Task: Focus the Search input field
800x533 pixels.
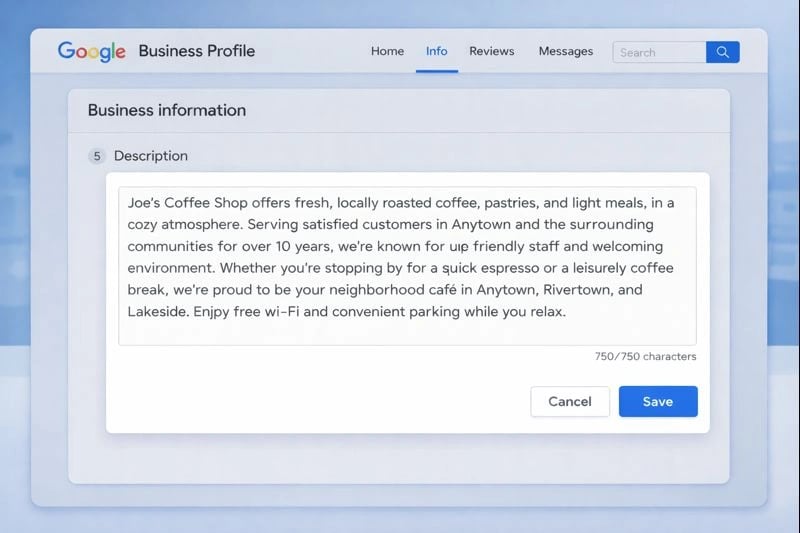Action: point(659,52)
